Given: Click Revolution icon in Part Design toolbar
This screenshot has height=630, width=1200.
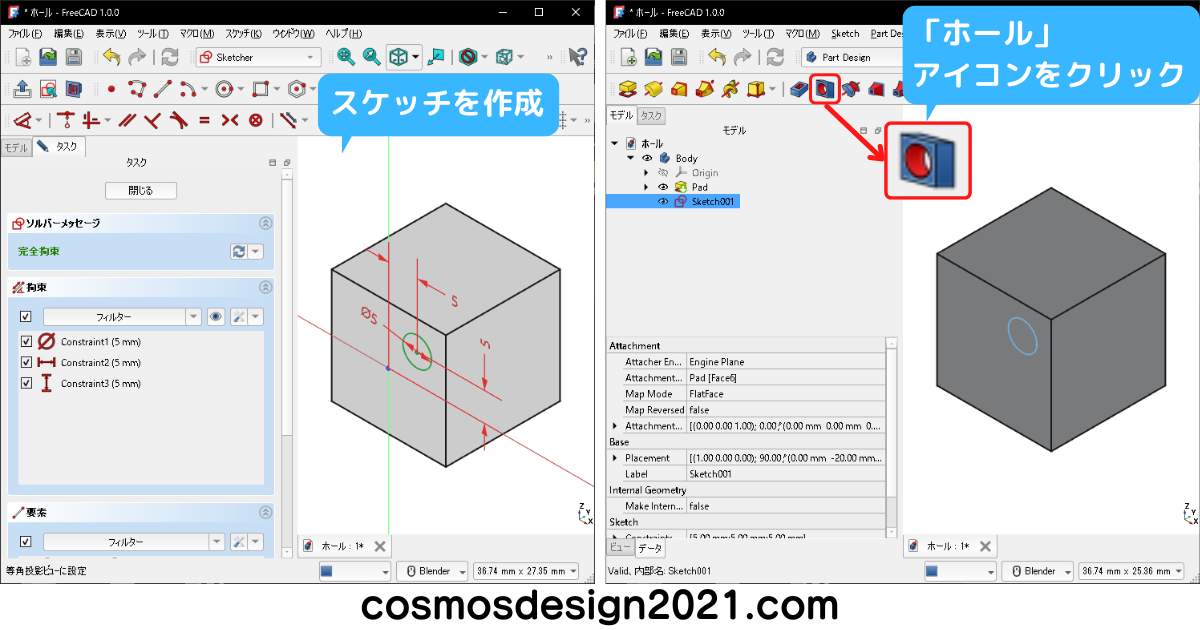Looking at the screenshot, I should [x=654, y=89].
